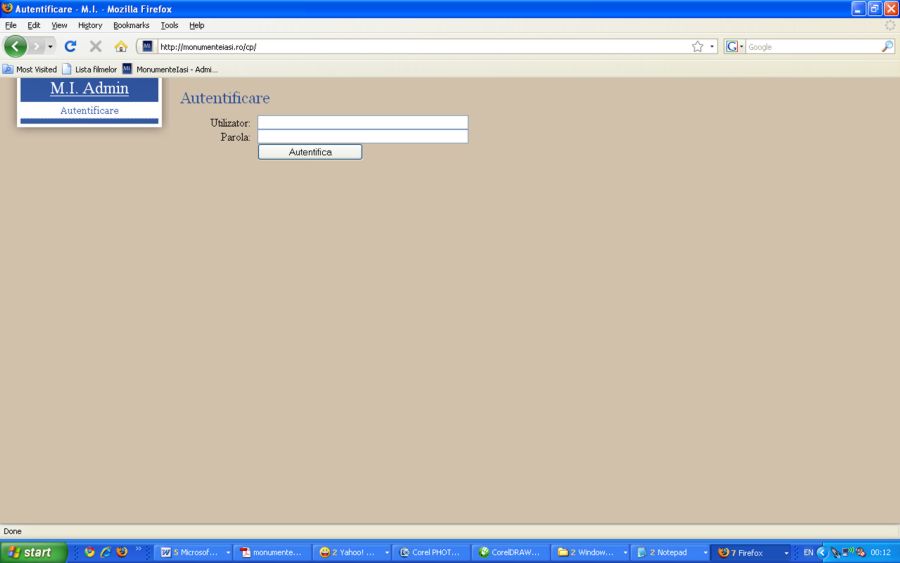Screen dimensions: 900x563
Task: Reload the current page
Action: click(x=70, y=46)
